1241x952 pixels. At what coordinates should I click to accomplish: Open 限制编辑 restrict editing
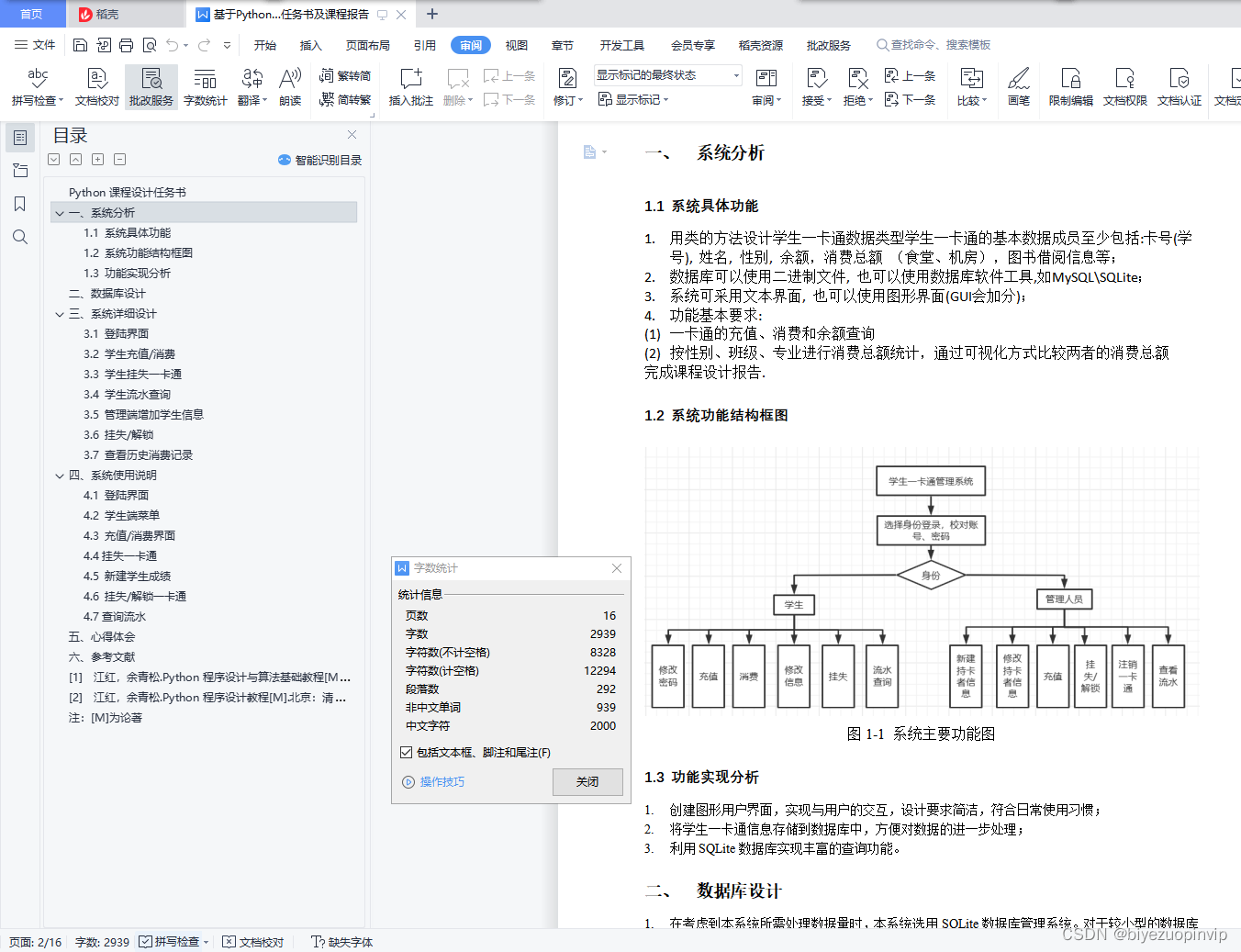pos(1071,87)
